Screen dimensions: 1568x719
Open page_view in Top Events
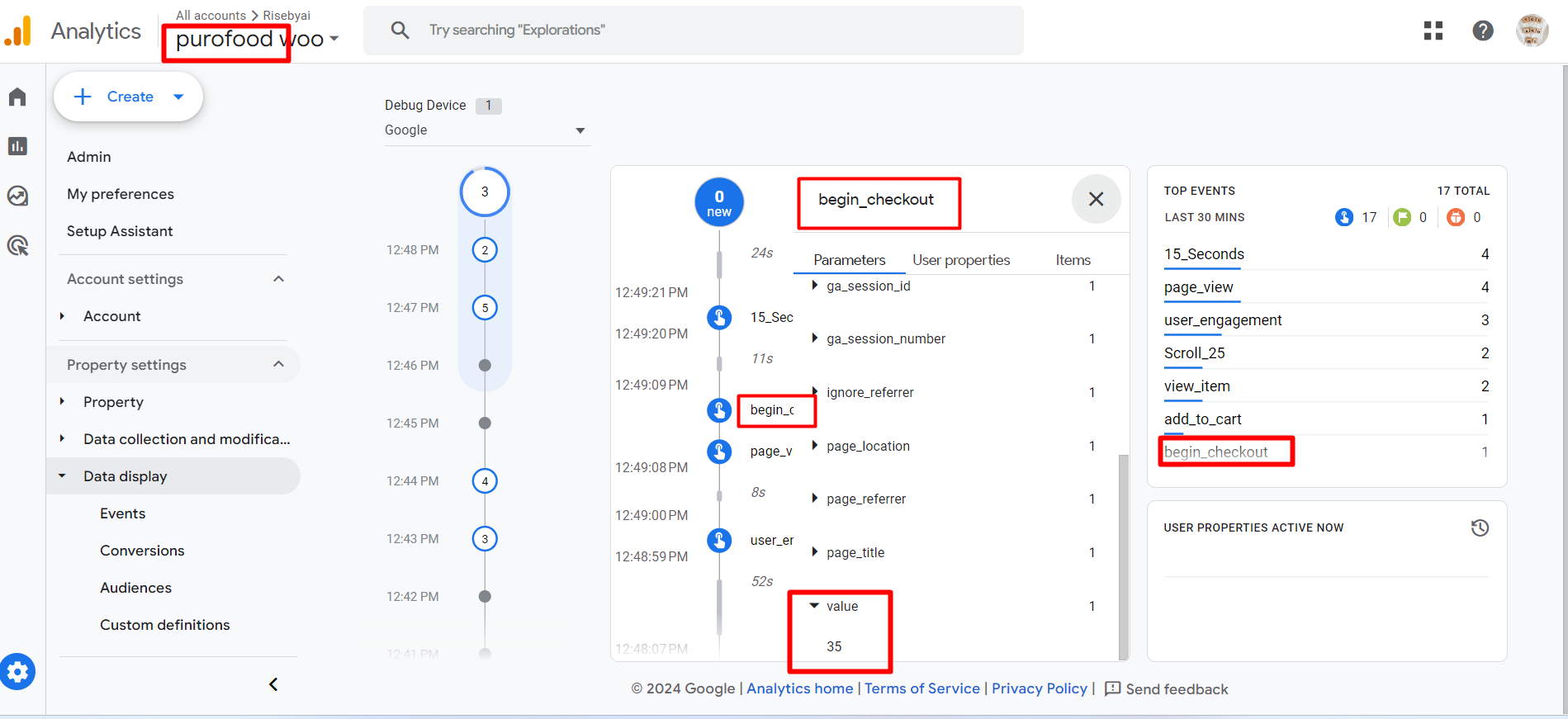click(1198, 287)
